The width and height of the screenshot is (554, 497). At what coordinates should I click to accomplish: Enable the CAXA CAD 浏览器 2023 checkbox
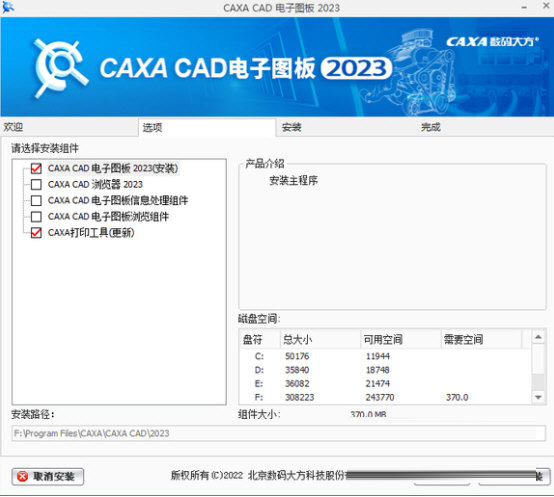[x=36, y=184]
